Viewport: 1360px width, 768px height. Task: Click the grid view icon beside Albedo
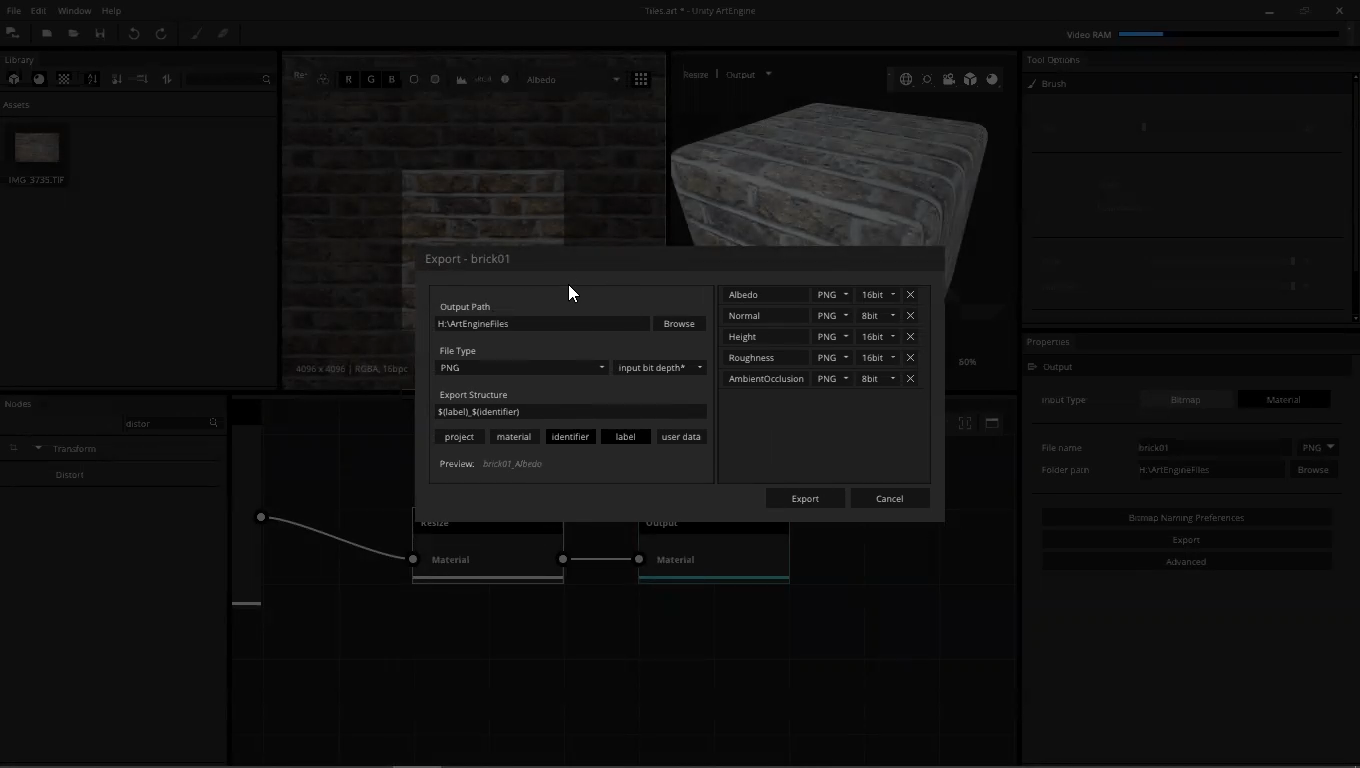pos(641,79)
